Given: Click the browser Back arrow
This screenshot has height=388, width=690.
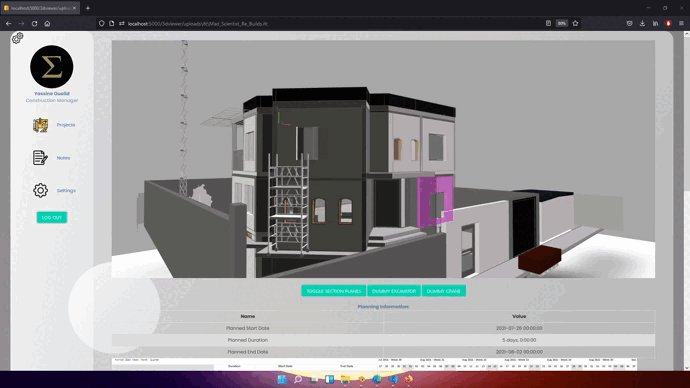Looking at the screenshot, I should click(9, 23).
